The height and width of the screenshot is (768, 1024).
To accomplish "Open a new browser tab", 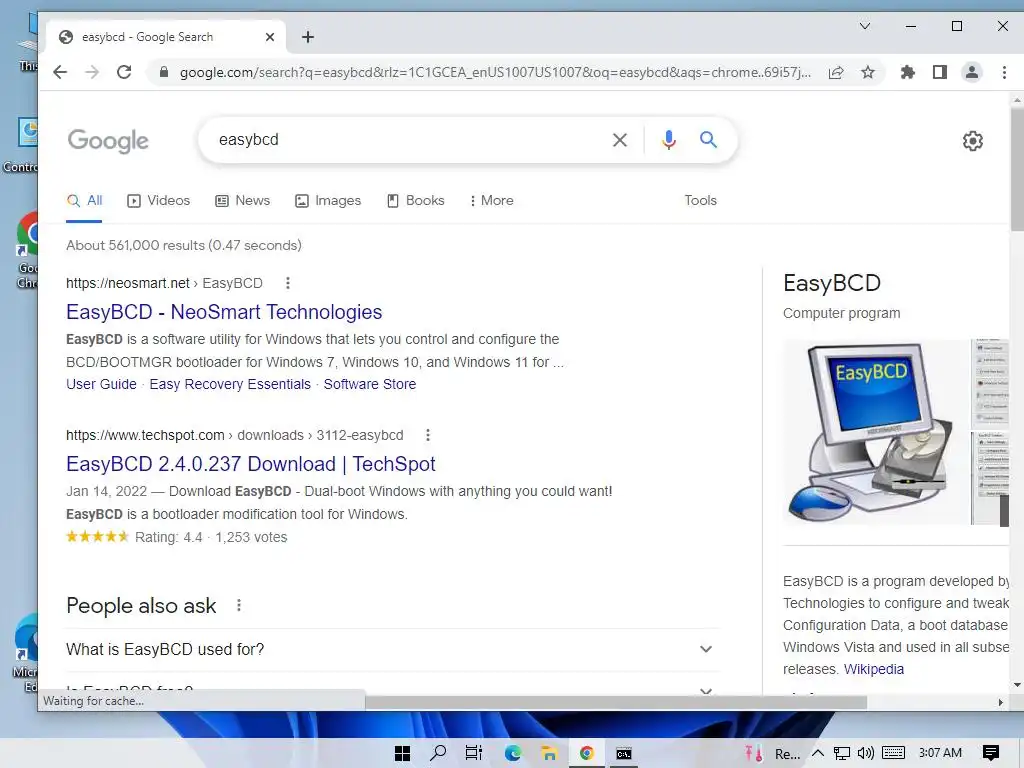I will click(x=308, y=37).
